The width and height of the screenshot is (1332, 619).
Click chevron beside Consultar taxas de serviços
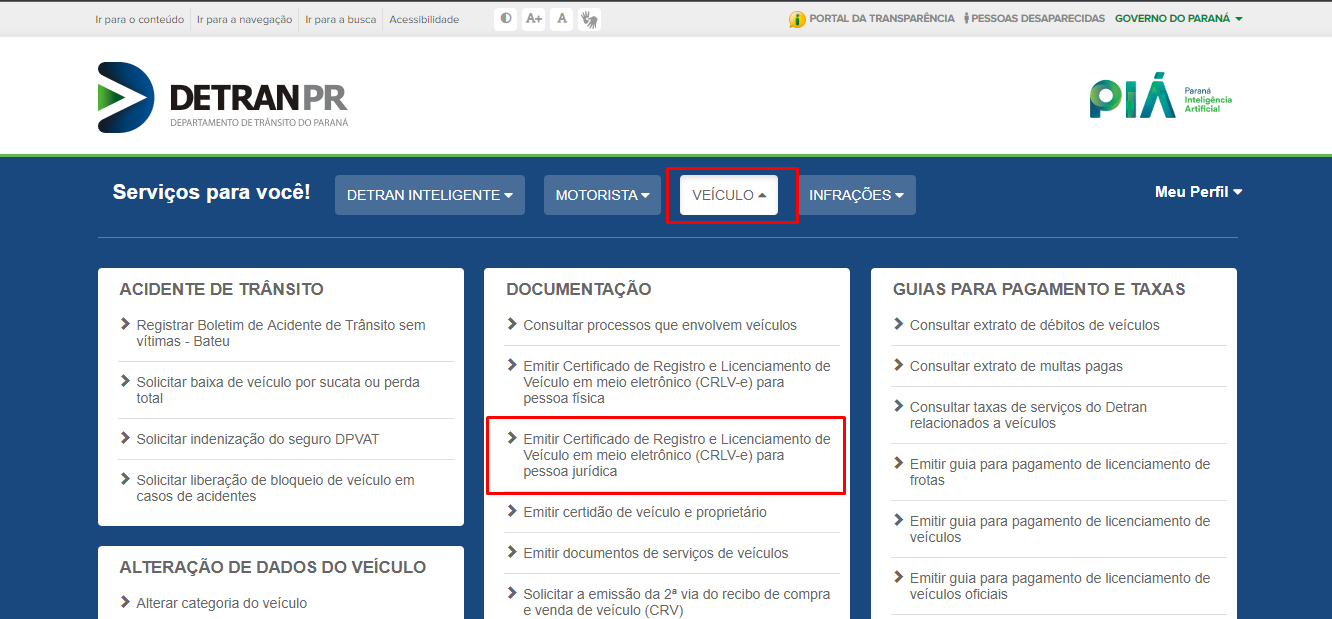click(x=898, y=406)
